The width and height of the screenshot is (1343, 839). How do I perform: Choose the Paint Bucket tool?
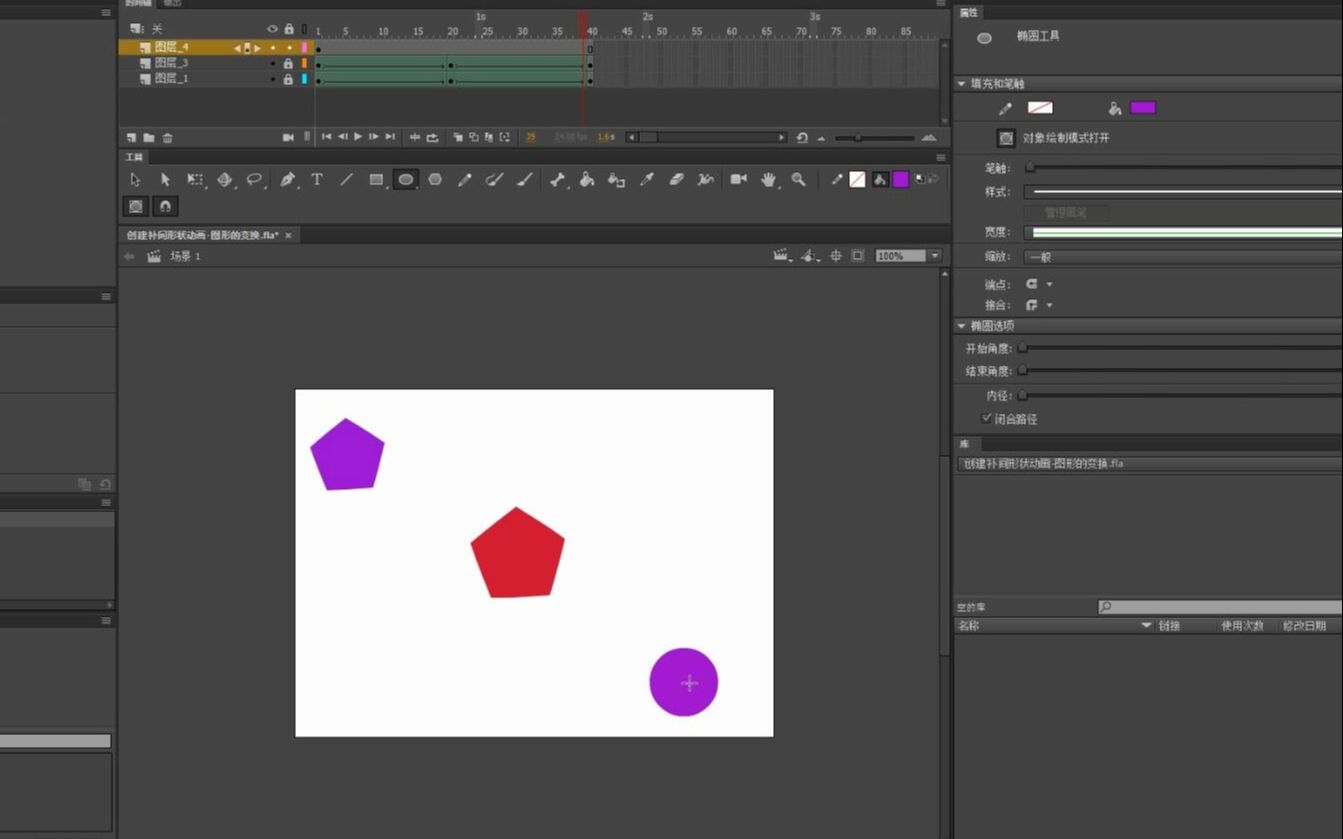(587, 180)
